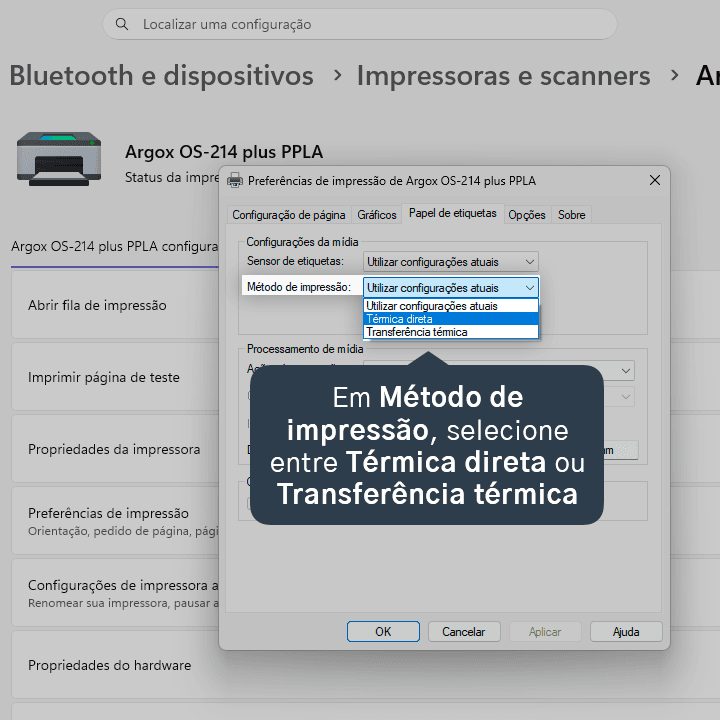This screenshot has width=720, height=720.
Task: Go to Impressoras e scanners breadcrumb
Action: 504,75
